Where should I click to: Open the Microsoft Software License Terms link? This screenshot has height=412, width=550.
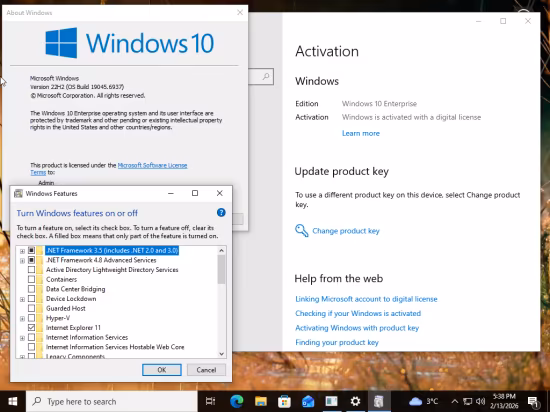[152, 165]
